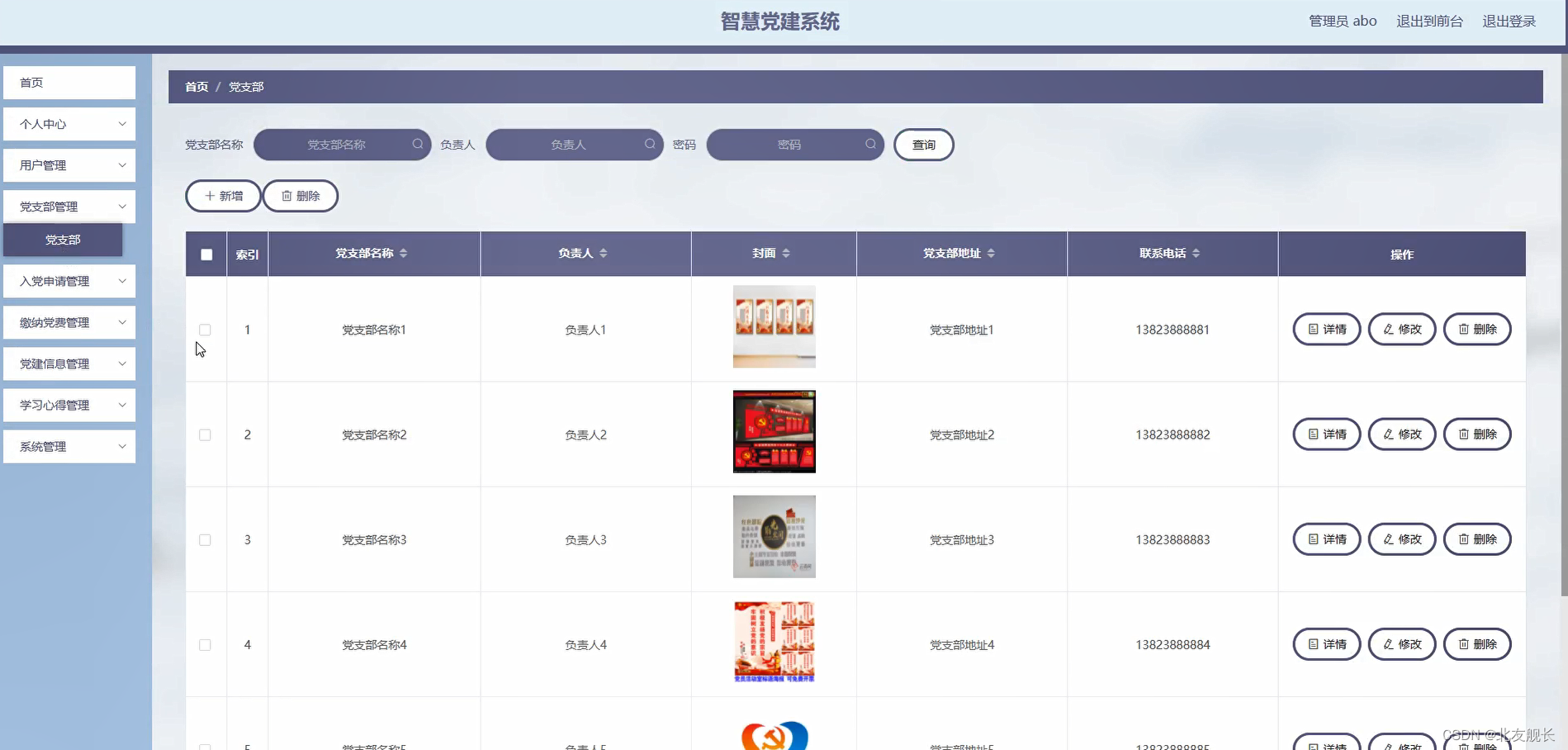
Task: Expand 个人中心 sidebar menu
Action: 69,124
